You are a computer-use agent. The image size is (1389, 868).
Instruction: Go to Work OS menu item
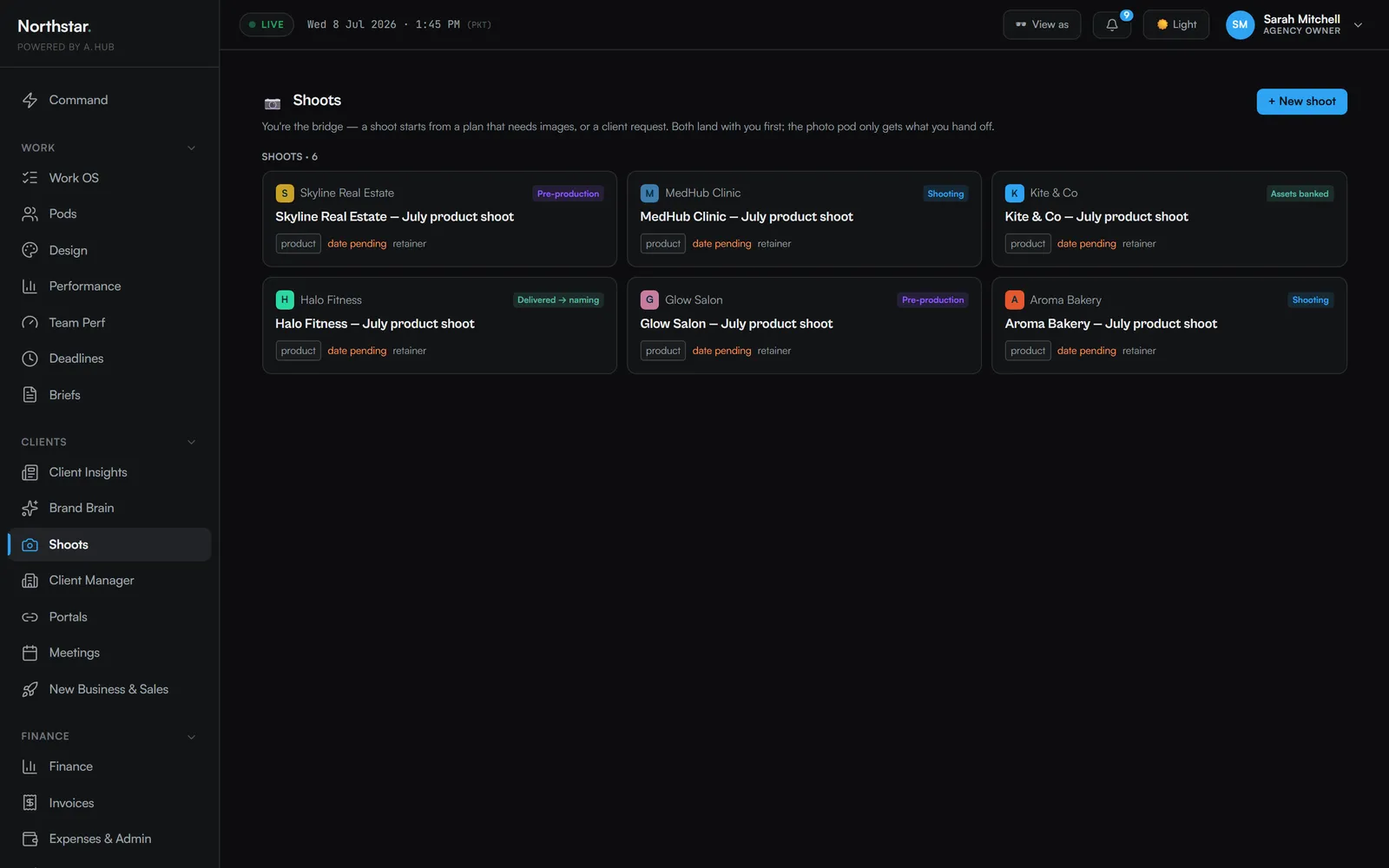coord(109,178)
